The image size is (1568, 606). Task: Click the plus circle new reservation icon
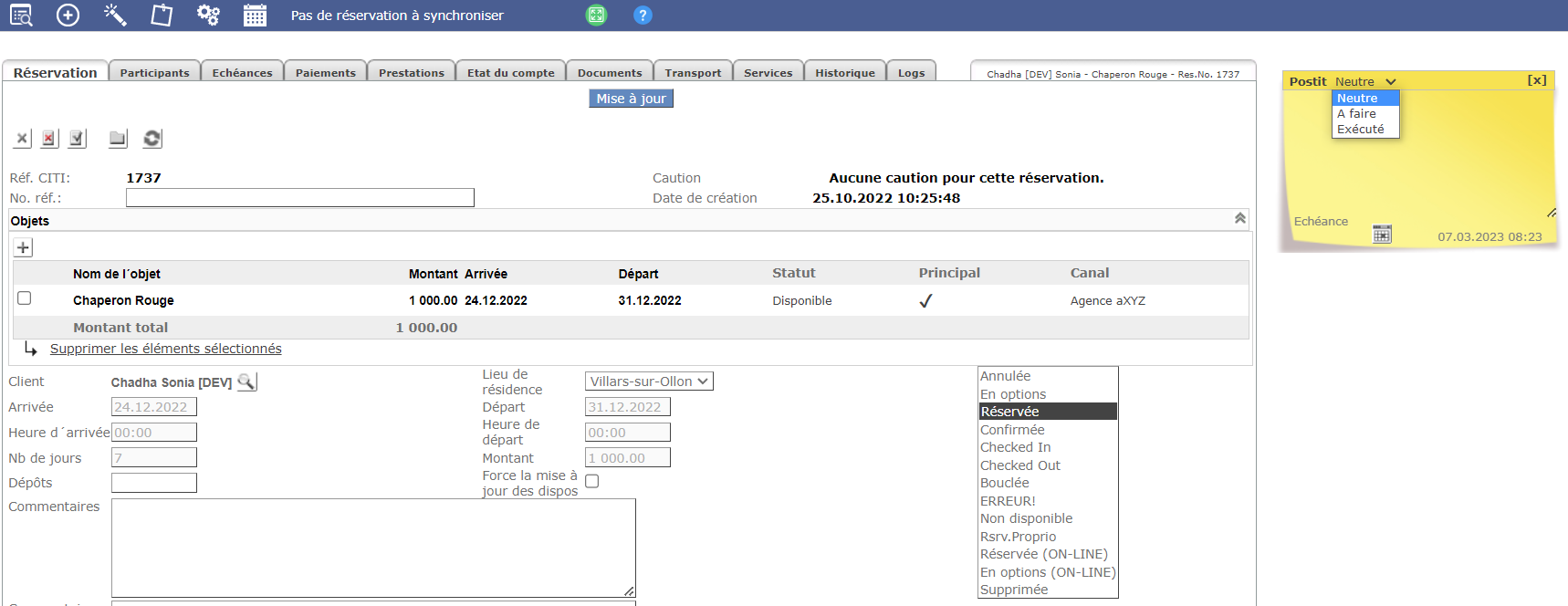68,15
